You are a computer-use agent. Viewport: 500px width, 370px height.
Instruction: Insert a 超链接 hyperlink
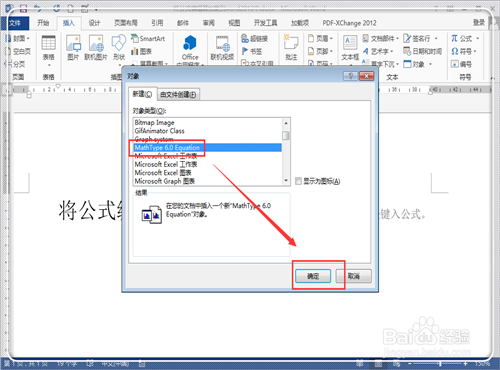[x=254, y=39]
